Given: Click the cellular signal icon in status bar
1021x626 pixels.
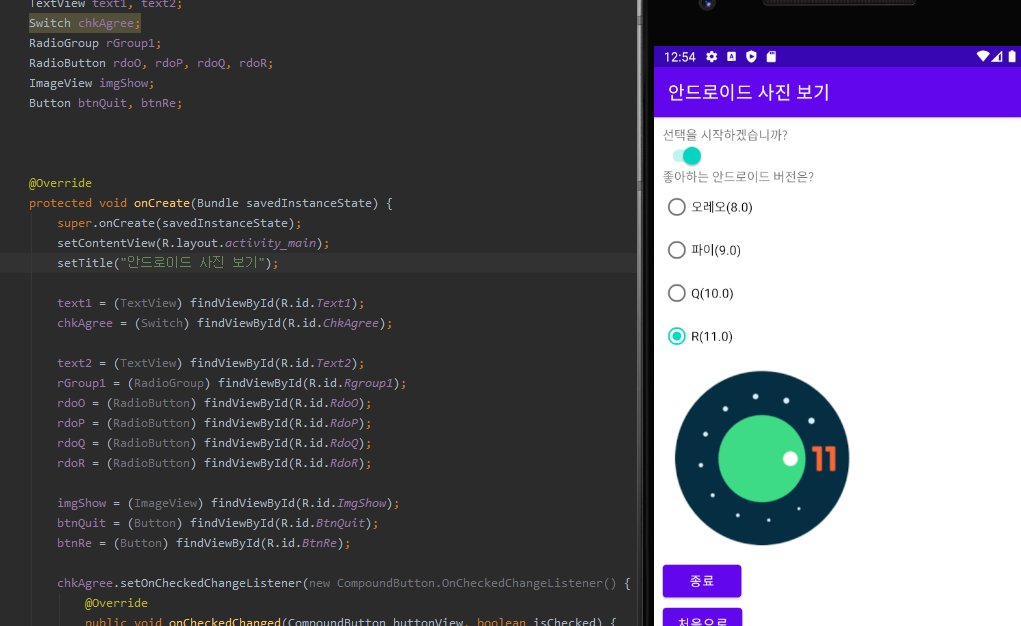Looking at the screenshot, I should [997, 57].
